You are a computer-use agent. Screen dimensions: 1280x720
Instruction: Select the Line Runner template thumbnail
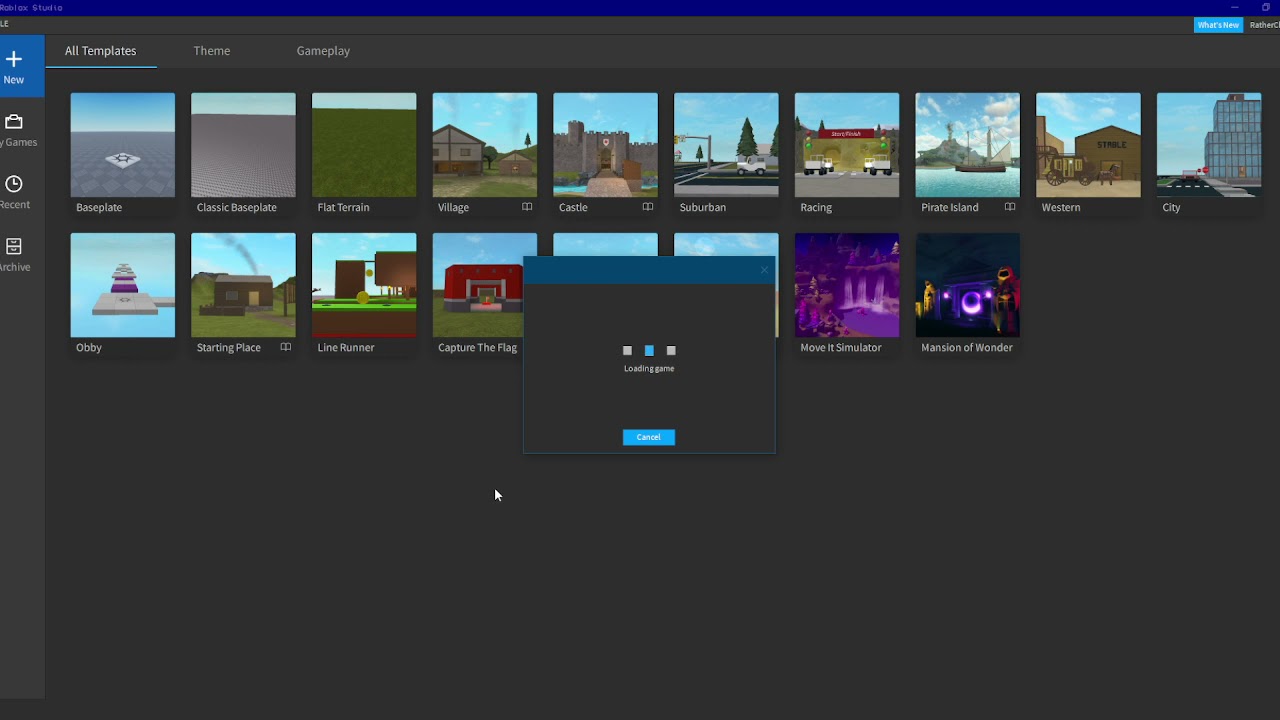(x=364, y=285)
